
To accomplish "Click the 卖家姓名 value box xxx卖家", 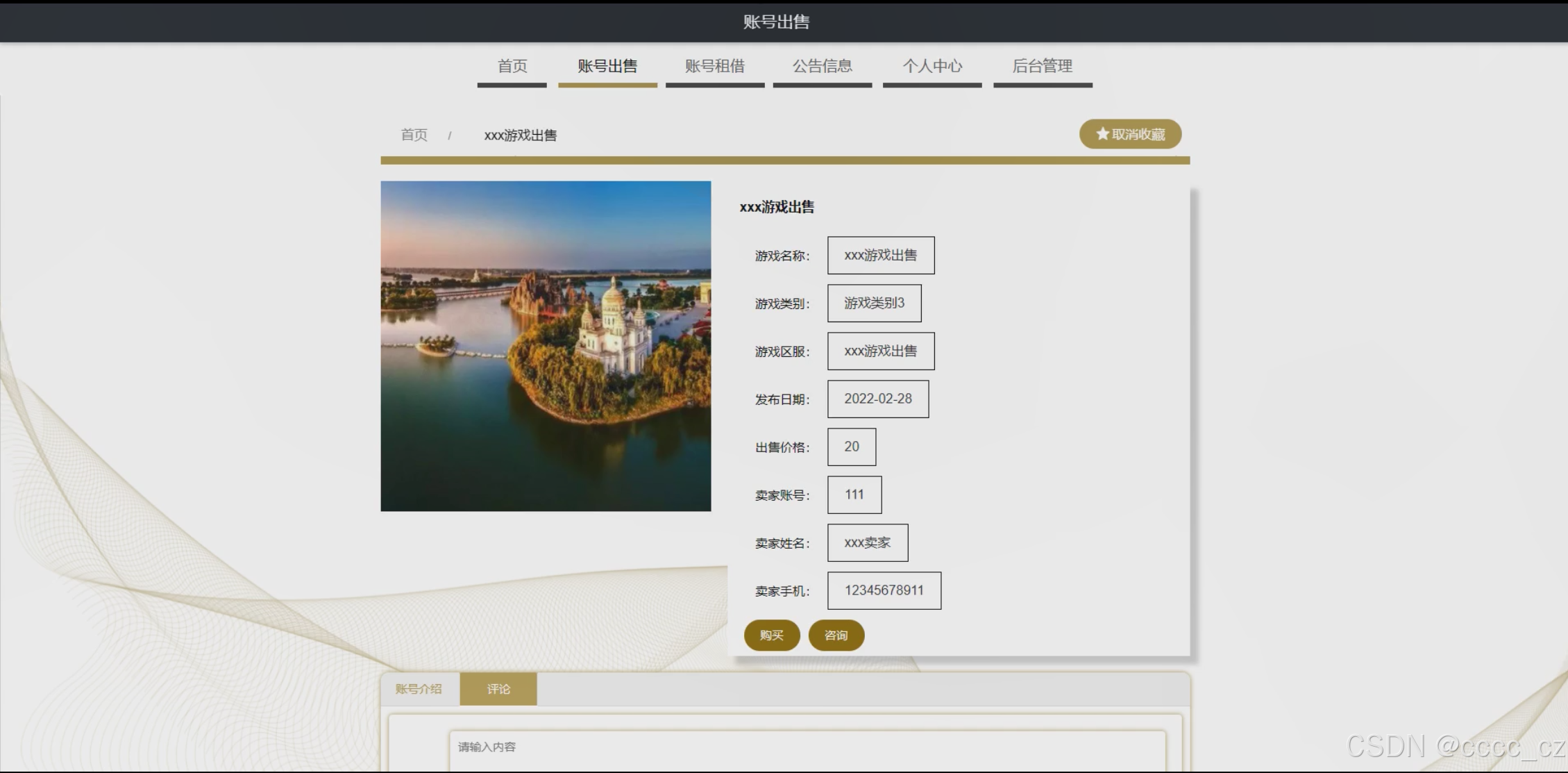I will tap(867, 542).
